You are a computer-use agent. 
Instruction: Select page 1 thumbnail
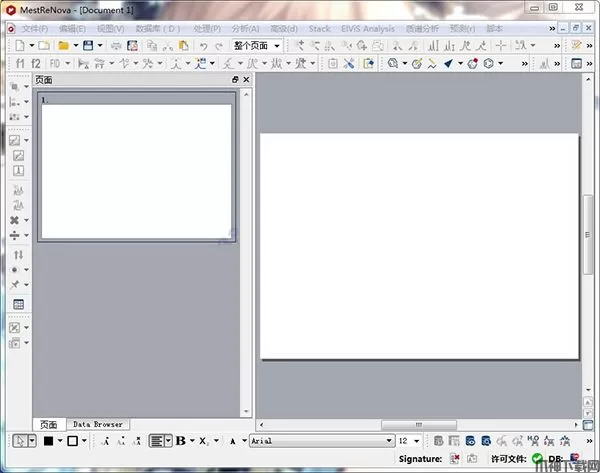[x=136, y=166]
